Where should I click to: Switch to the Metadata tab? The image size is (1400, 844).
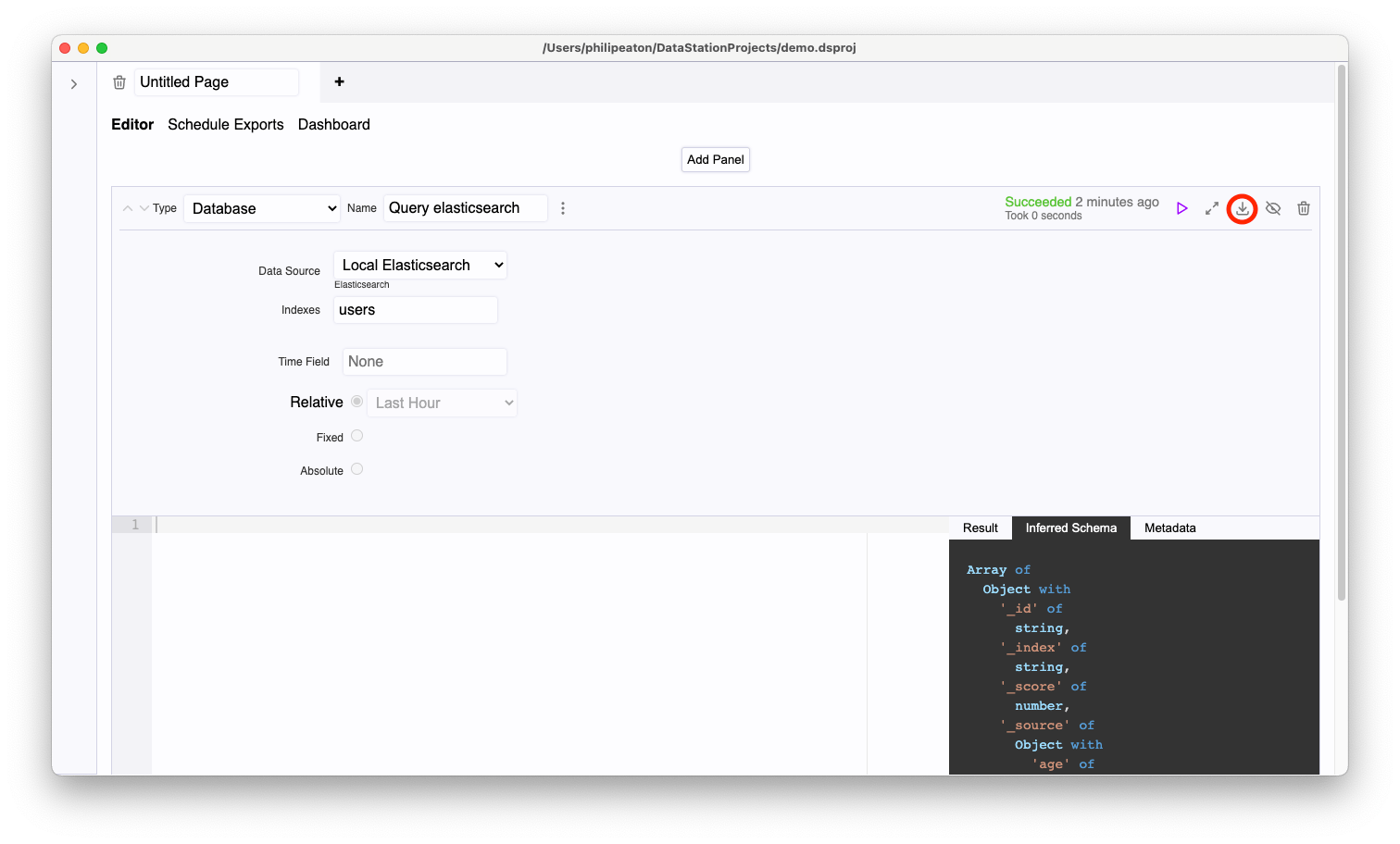pos(1169,527)
